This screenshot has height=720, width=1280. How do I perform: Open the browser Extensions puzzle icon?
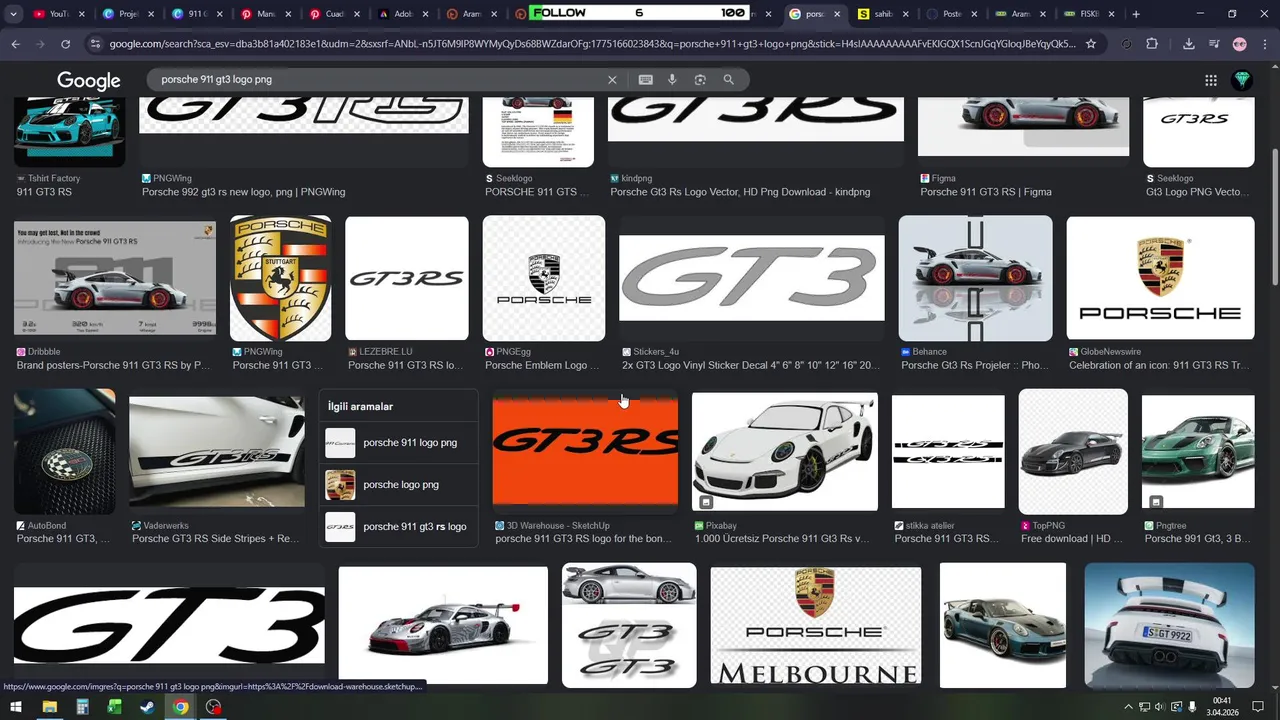point(1152,44)
